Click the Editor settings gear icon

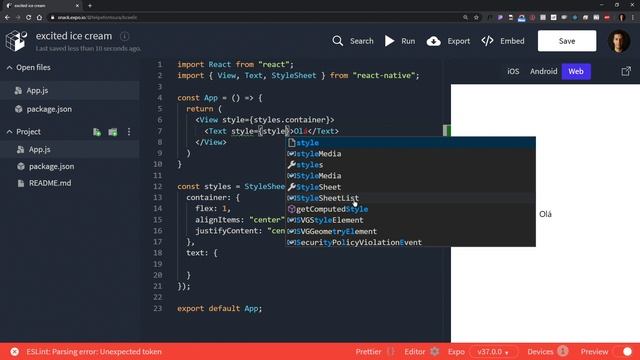[x=435, y=351]
